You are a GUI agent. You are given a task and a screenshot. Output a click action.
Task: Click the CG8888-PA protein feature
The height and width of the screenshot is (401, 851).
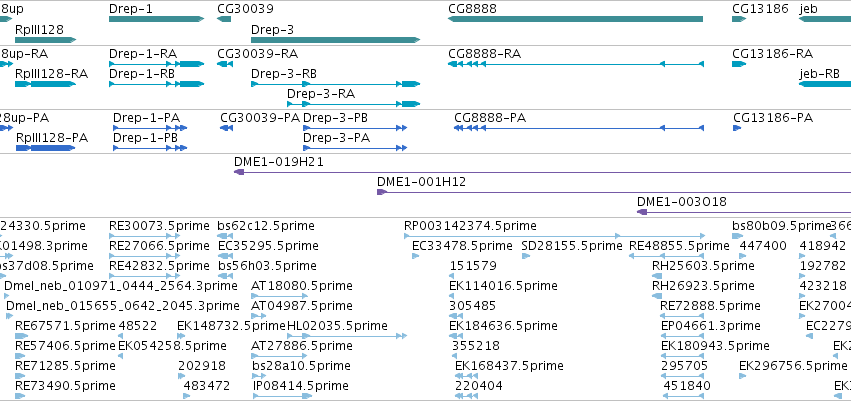click(x=579, y=128)
